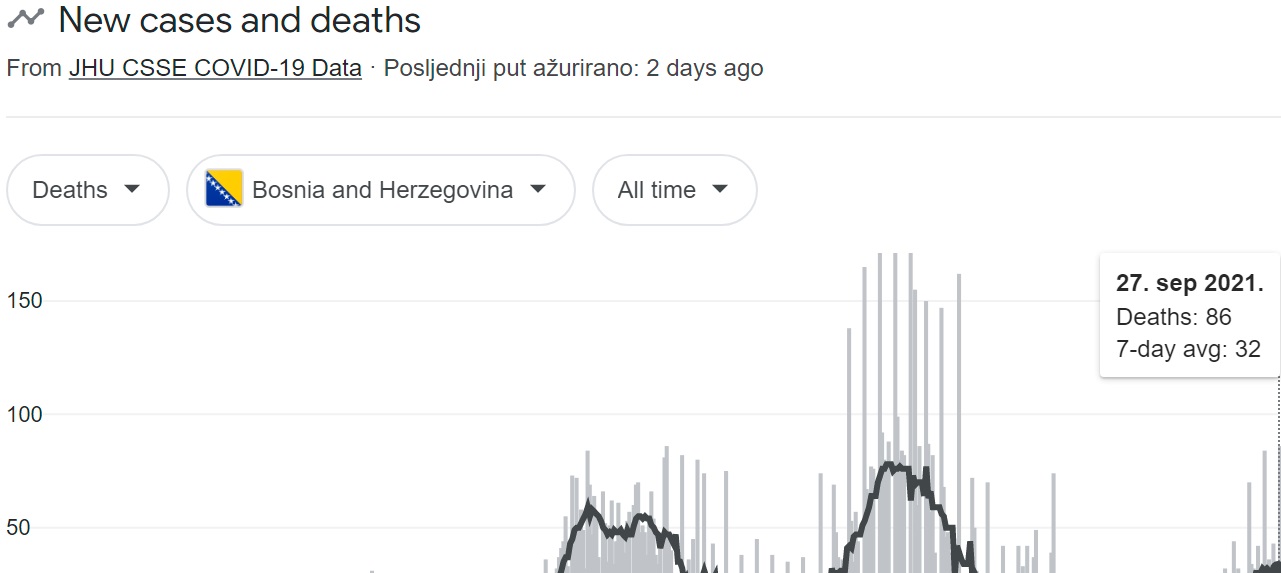The height and width of the screenshot is (573, 1281).
Task: Open the All time range dropdown
Action: click(x=674, y=190)
